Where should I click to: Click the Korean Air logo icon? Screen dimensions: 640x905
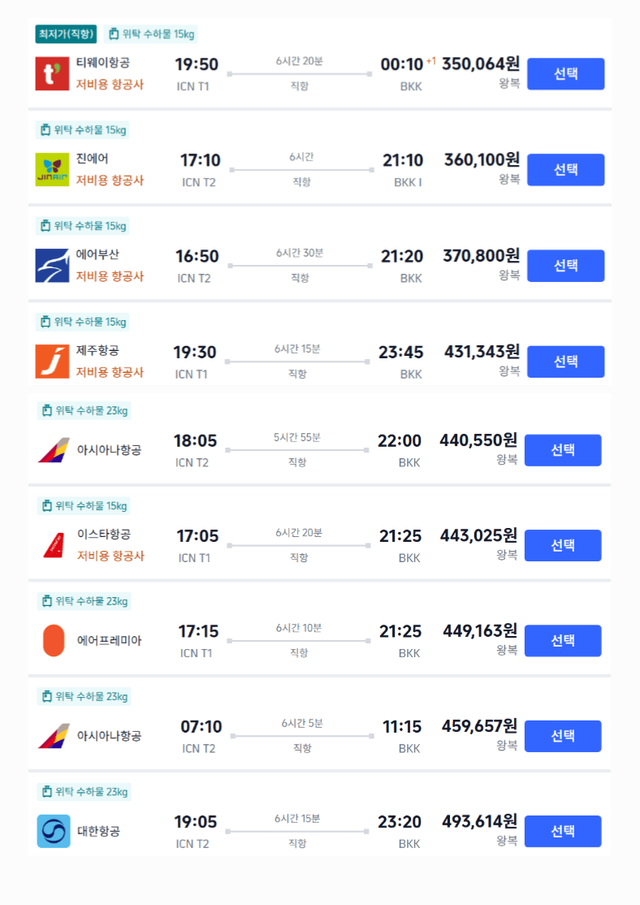pyautogui.click(x=54, y=831)
